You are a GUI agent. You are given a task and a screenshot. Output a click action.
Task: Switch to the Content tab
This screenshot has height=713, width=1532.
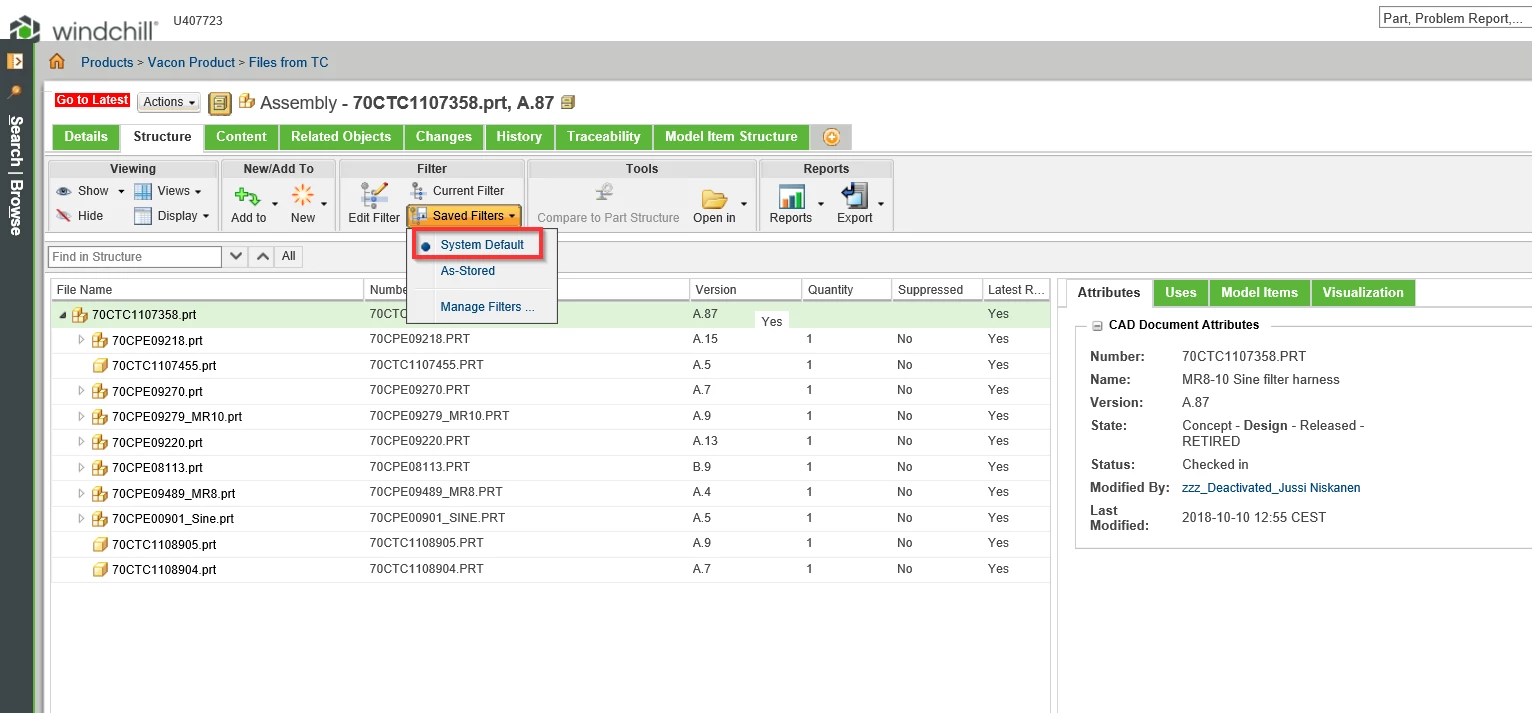(241, 137)
